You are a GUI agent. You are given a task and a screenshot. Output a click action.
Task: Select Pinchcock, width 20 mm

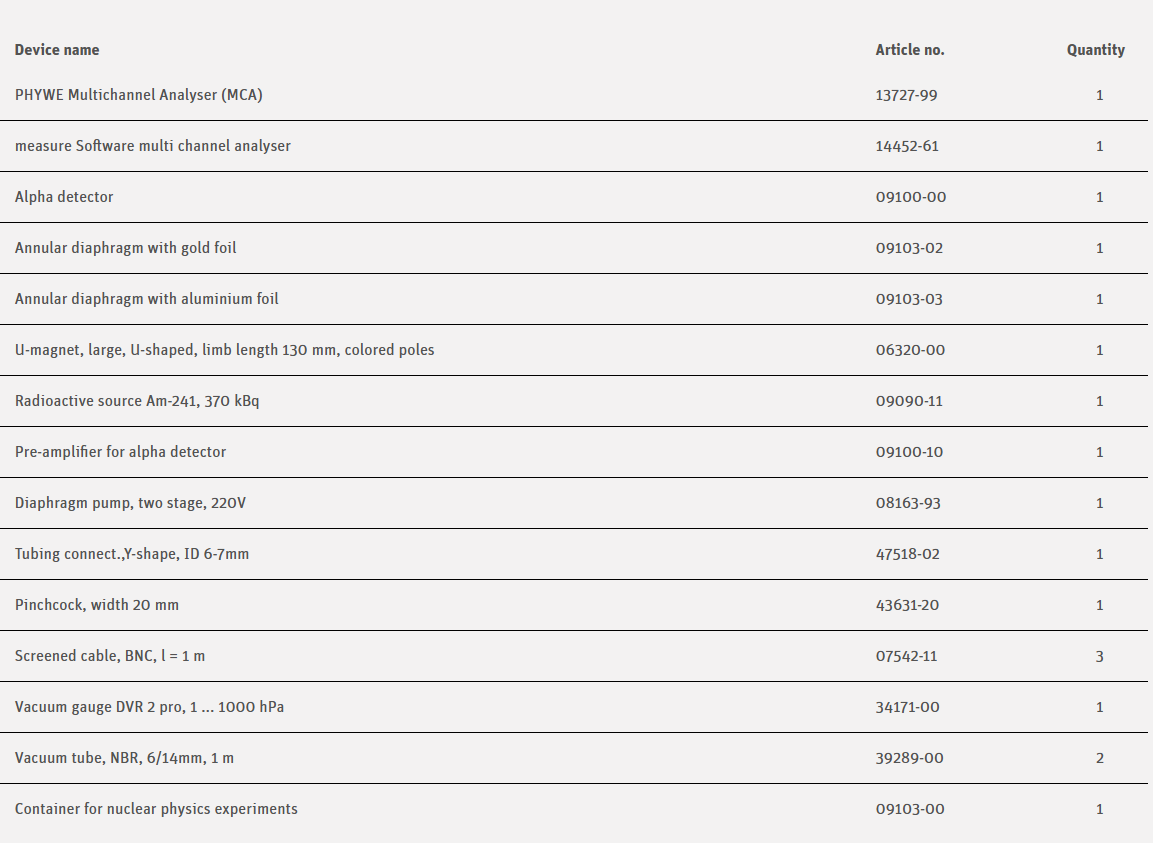[x=97, y=605]
